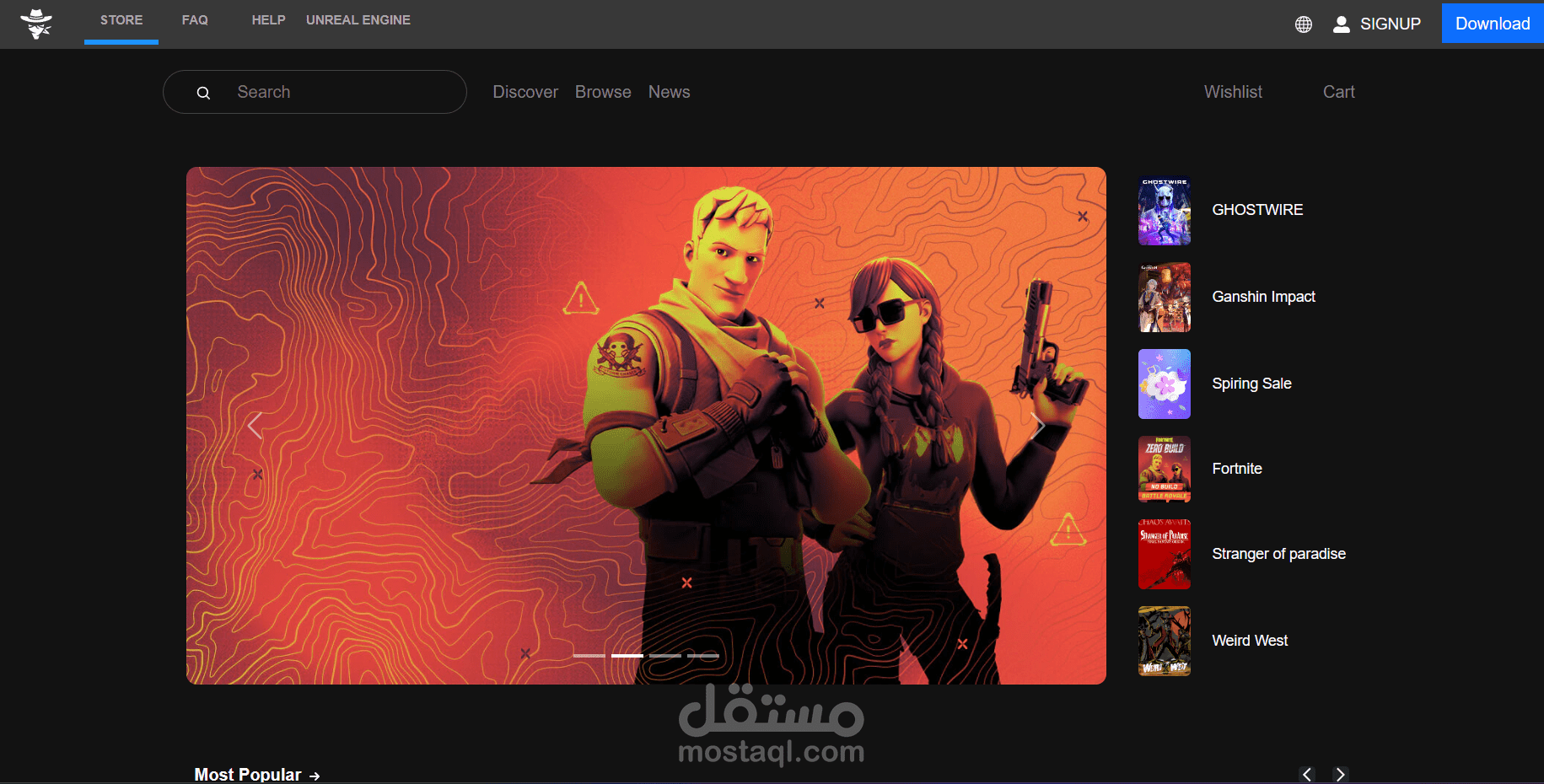This screenshot has height=784, width=1544.
Task: Open the Spring Sale flower thumbnail
Action: [x=1165, y=384]
